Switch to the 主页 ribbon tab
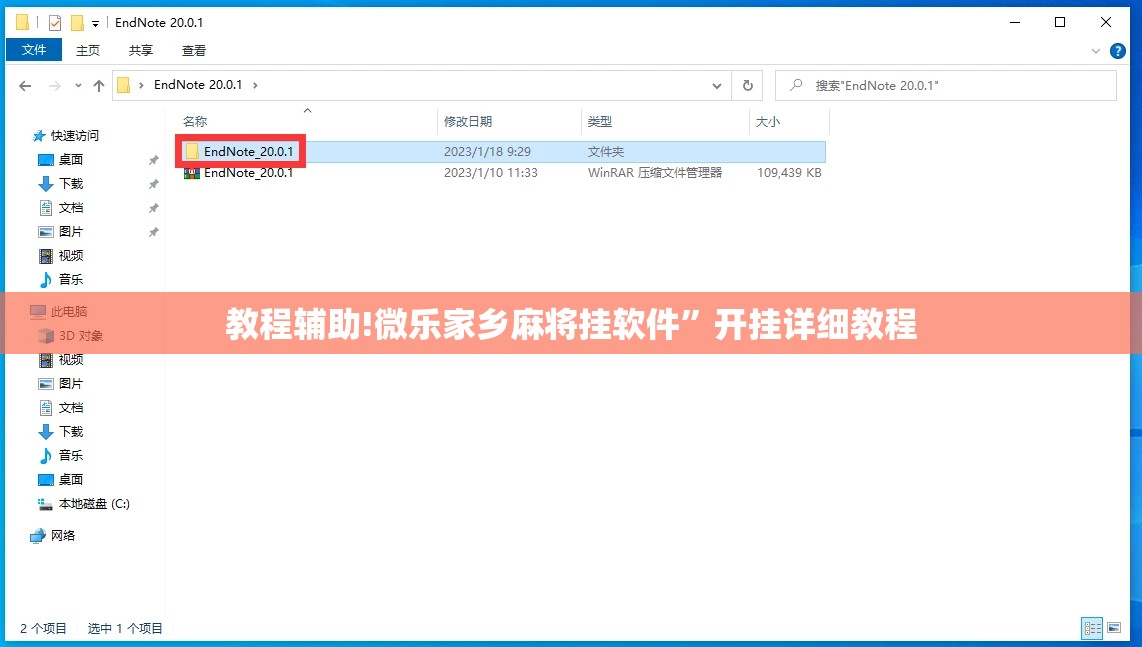 click(87, 50)
